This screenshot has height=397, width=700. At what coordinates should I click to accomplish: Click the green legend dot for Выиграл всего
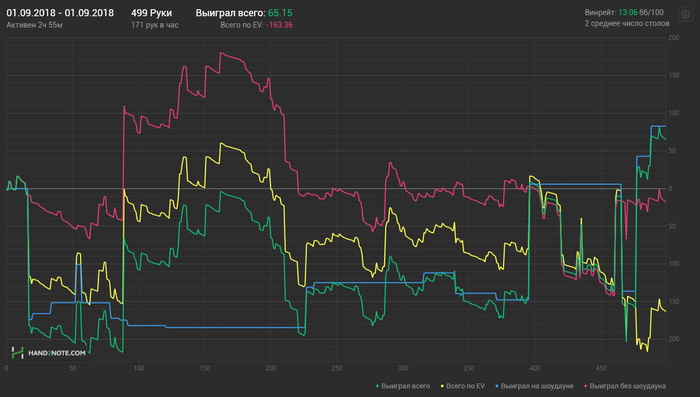tap(378, 386)
